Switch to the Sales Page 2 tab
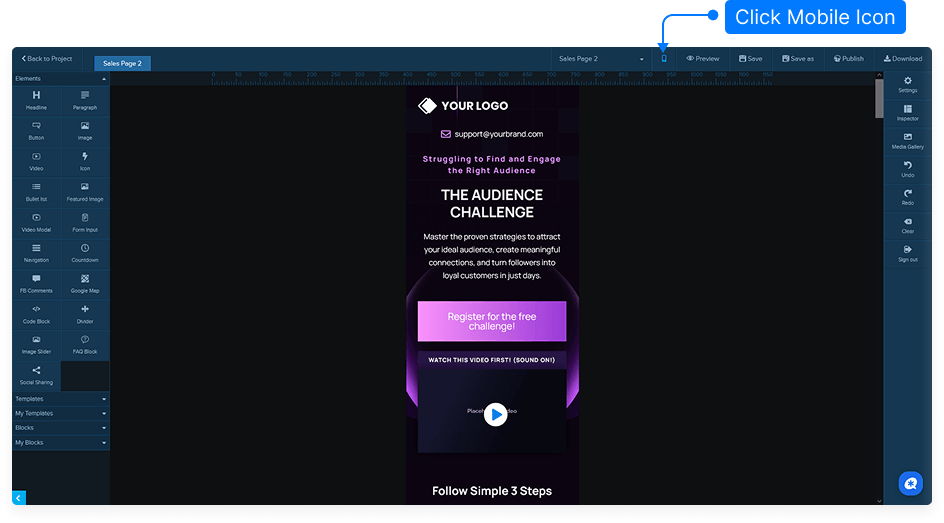Image resolution: width=944 pixels, height=523 pixels. 122,63
